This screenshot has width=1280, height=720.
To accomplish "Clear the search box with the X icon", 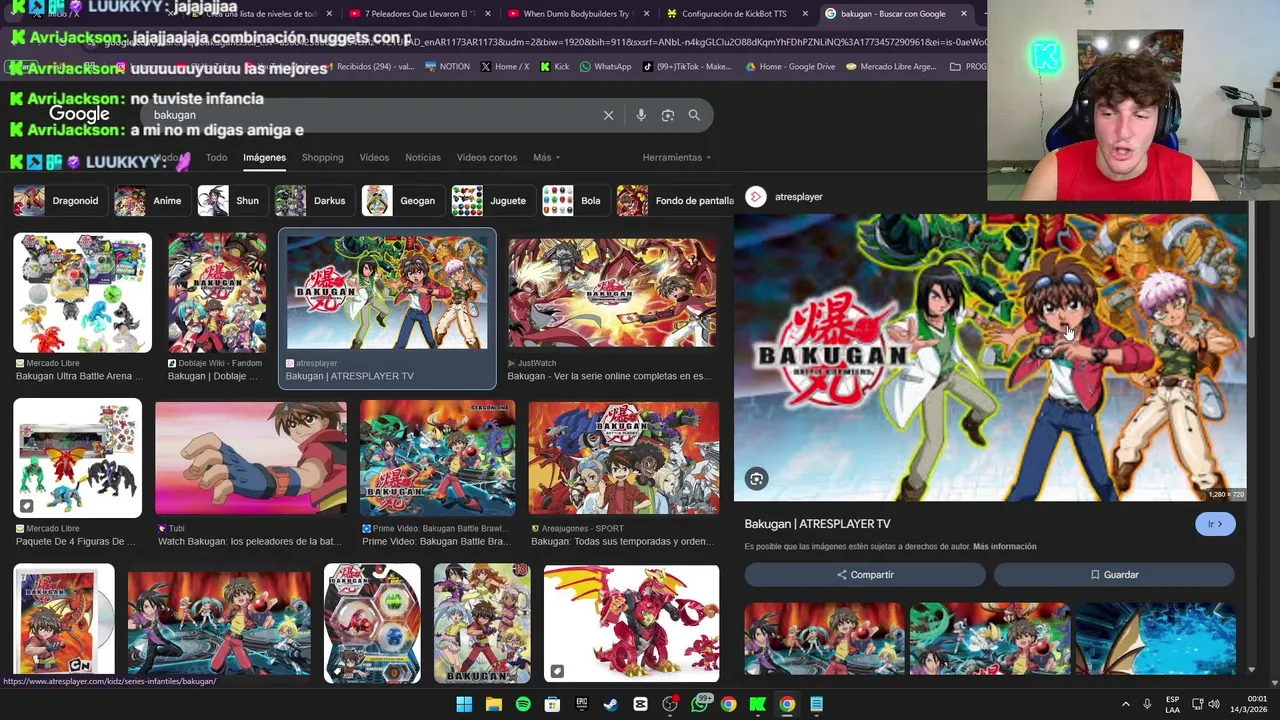I will [x=608, y=115].
